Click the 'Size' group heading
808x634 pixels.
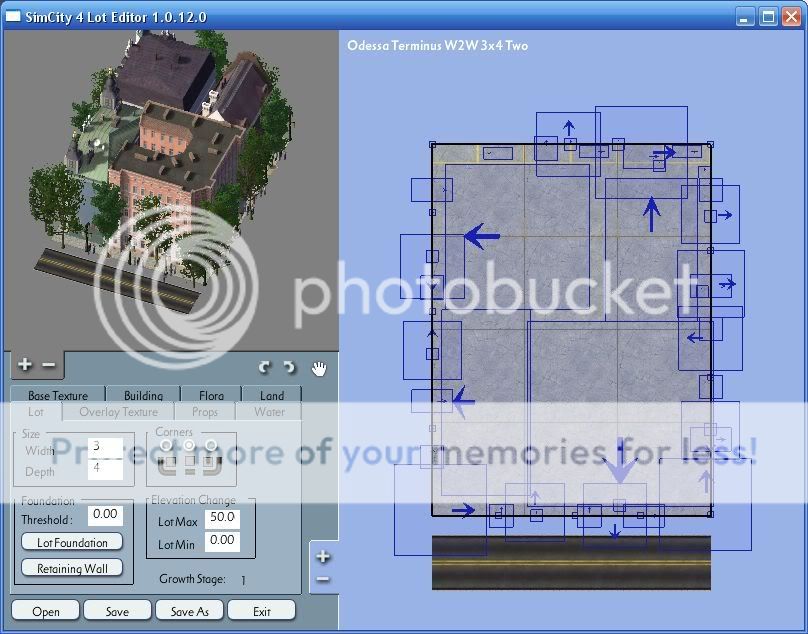pyautogui.click(x=30, y=433)
